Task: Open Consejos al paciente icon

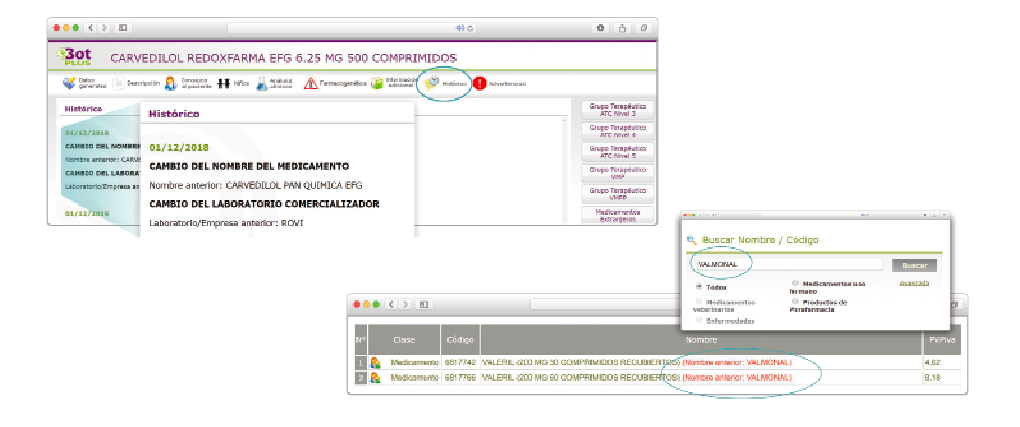Action: click(x=170, y=84)
